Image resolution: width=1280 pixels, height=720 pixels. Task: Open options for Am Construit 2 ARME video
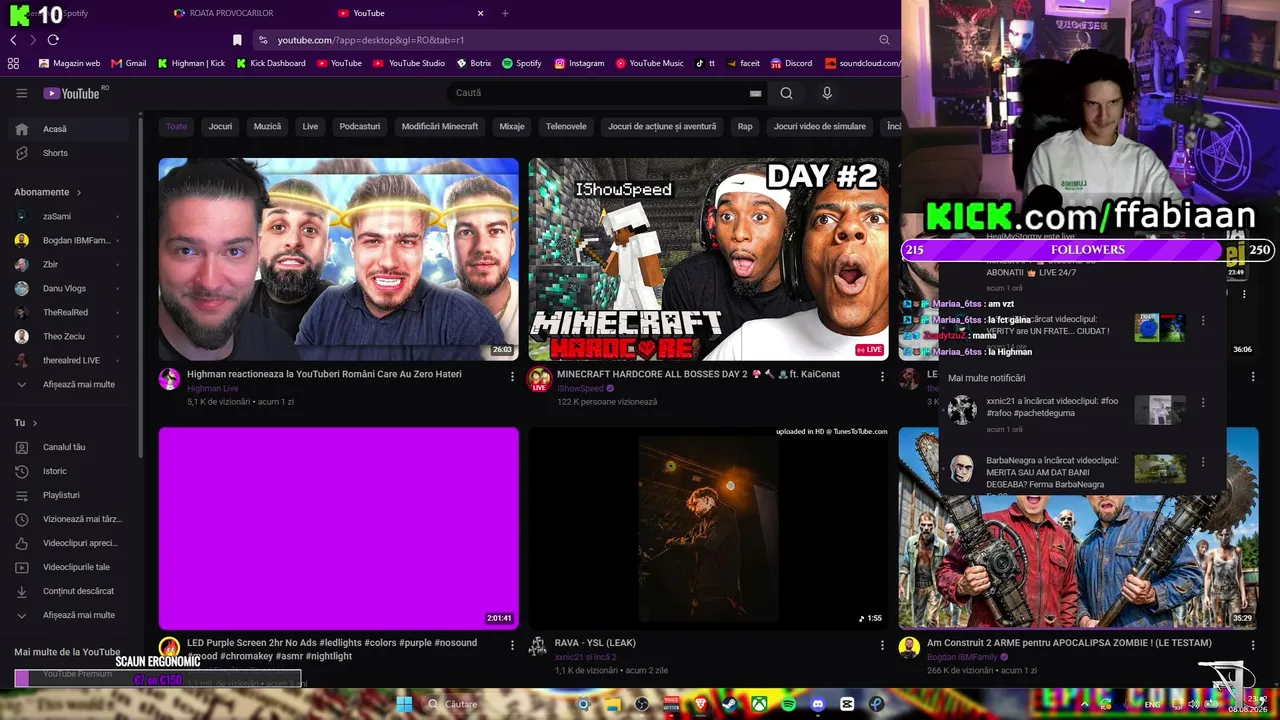click(x=1252, y=646)
